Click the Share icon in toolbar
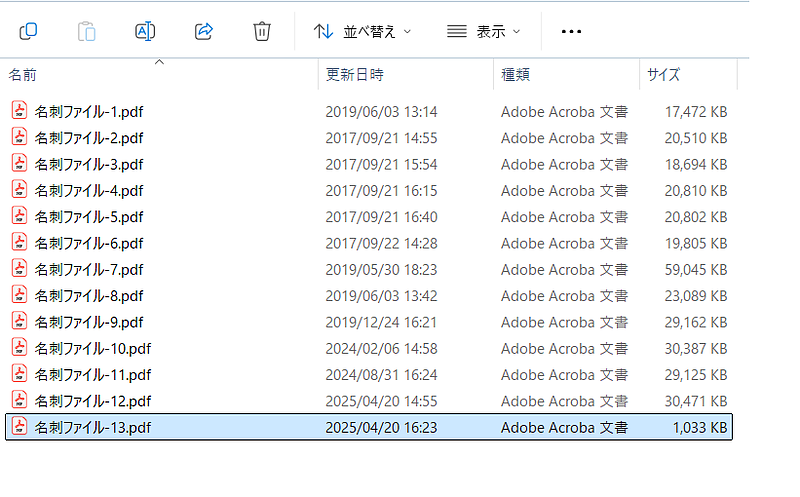This screenshot has height=497, width=800. [x=203, y=31]
